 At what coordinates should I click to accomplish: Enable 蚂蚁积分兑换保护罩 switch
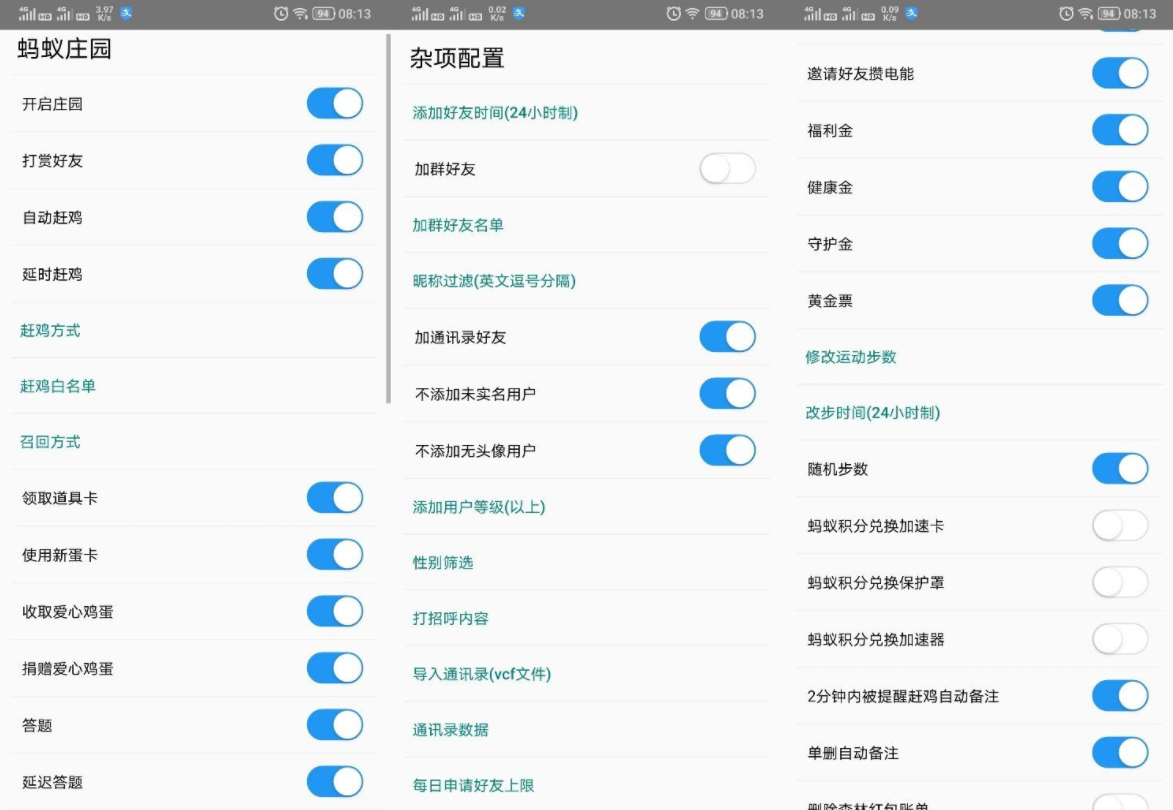pos(1121,583)
